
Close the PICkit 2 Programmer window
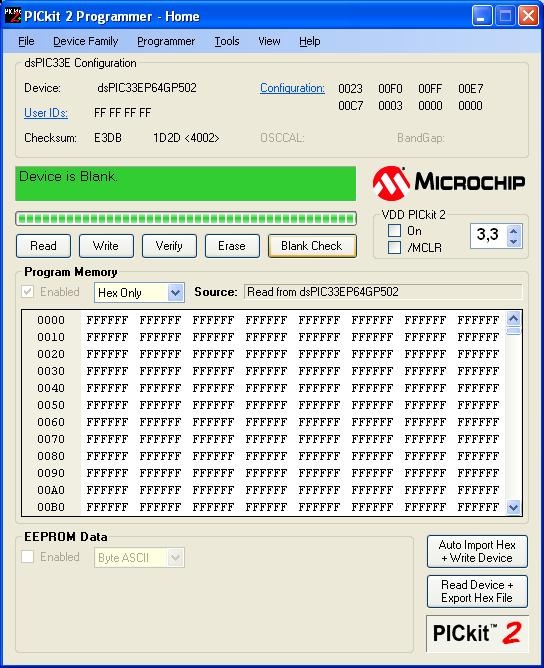[x=528, y=16]
